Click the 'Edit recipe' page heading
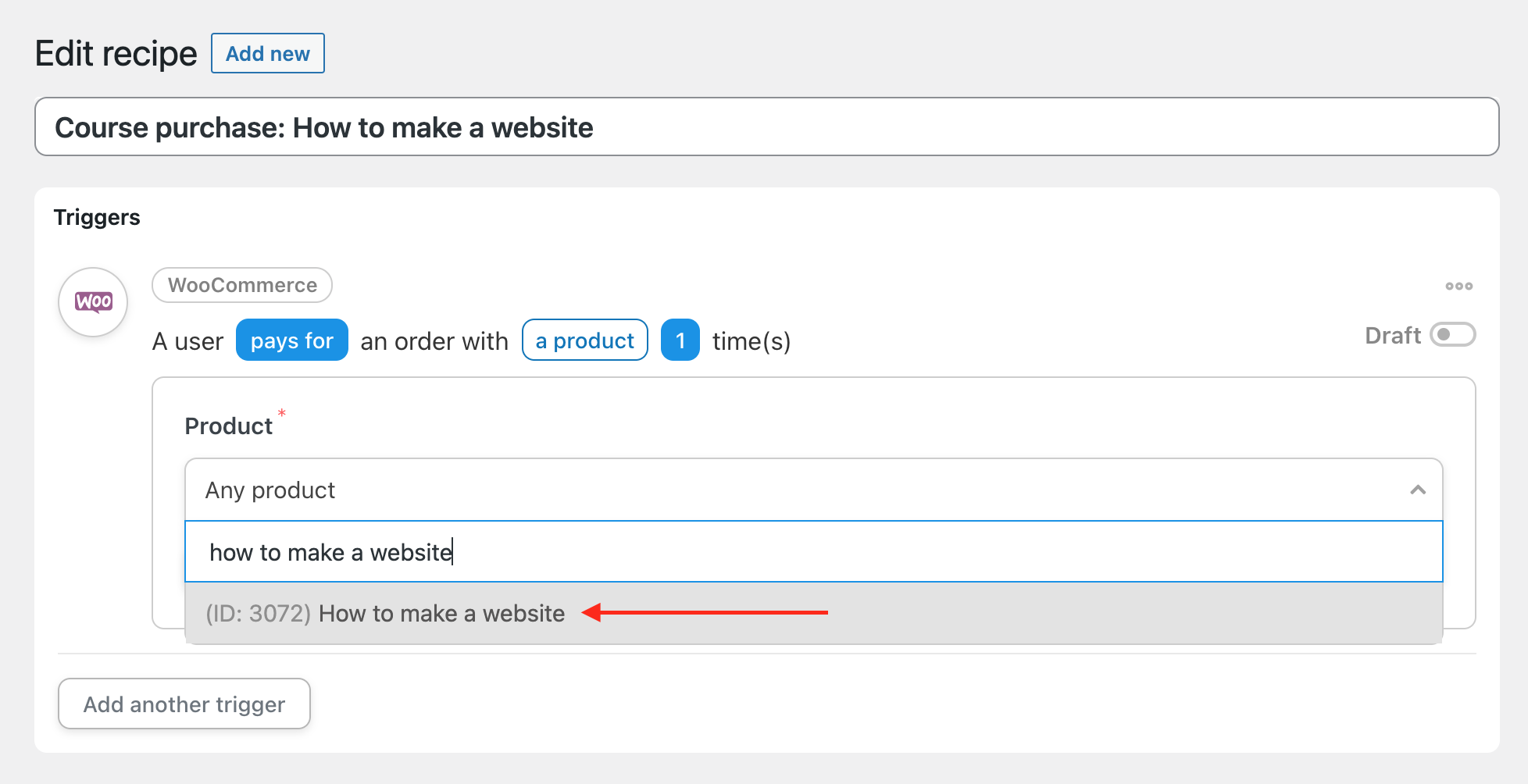The image size is (1528, 784). click(x=116, y=54)
